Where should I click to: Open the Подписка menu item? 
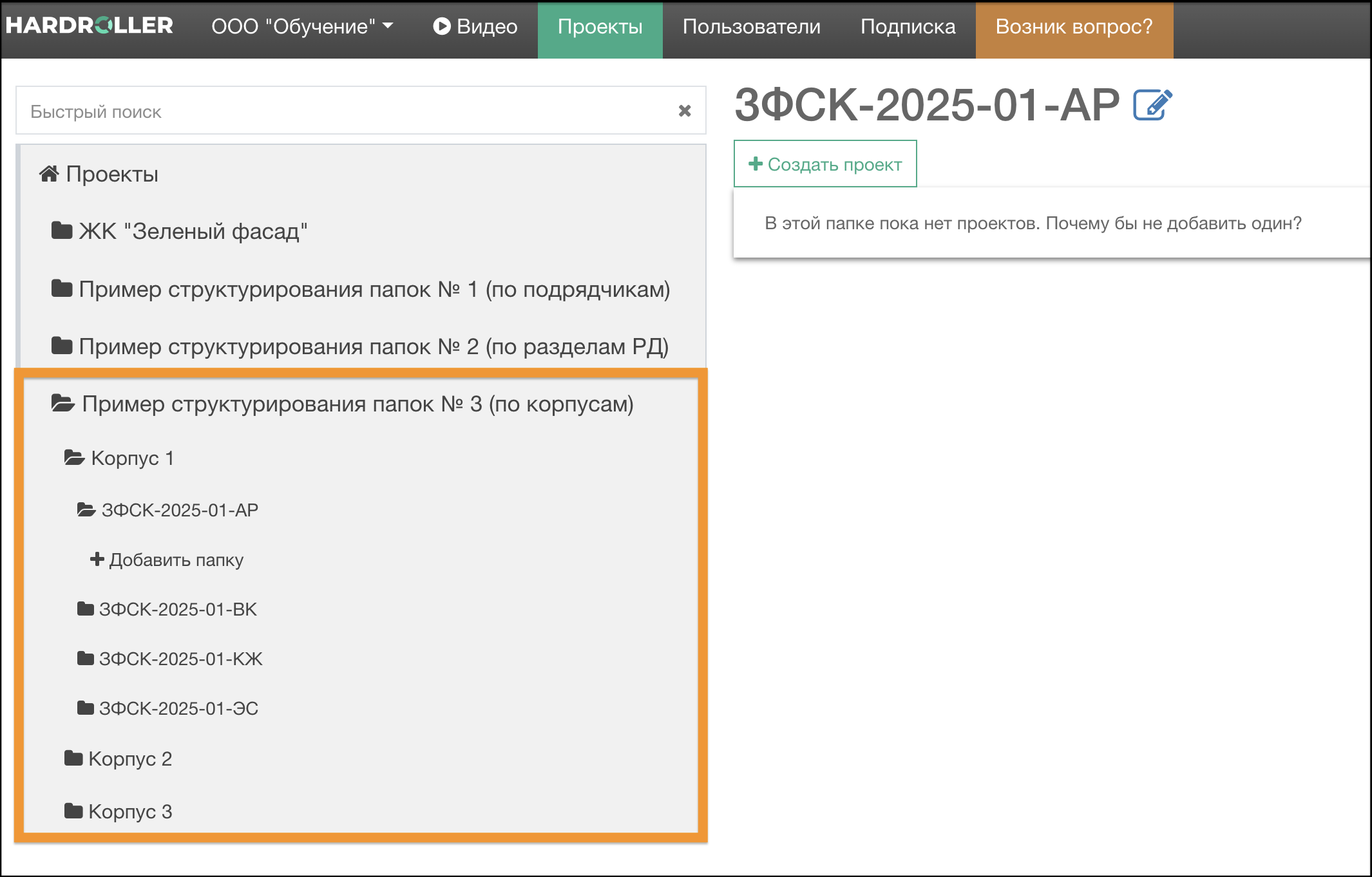tap(908, 26)
